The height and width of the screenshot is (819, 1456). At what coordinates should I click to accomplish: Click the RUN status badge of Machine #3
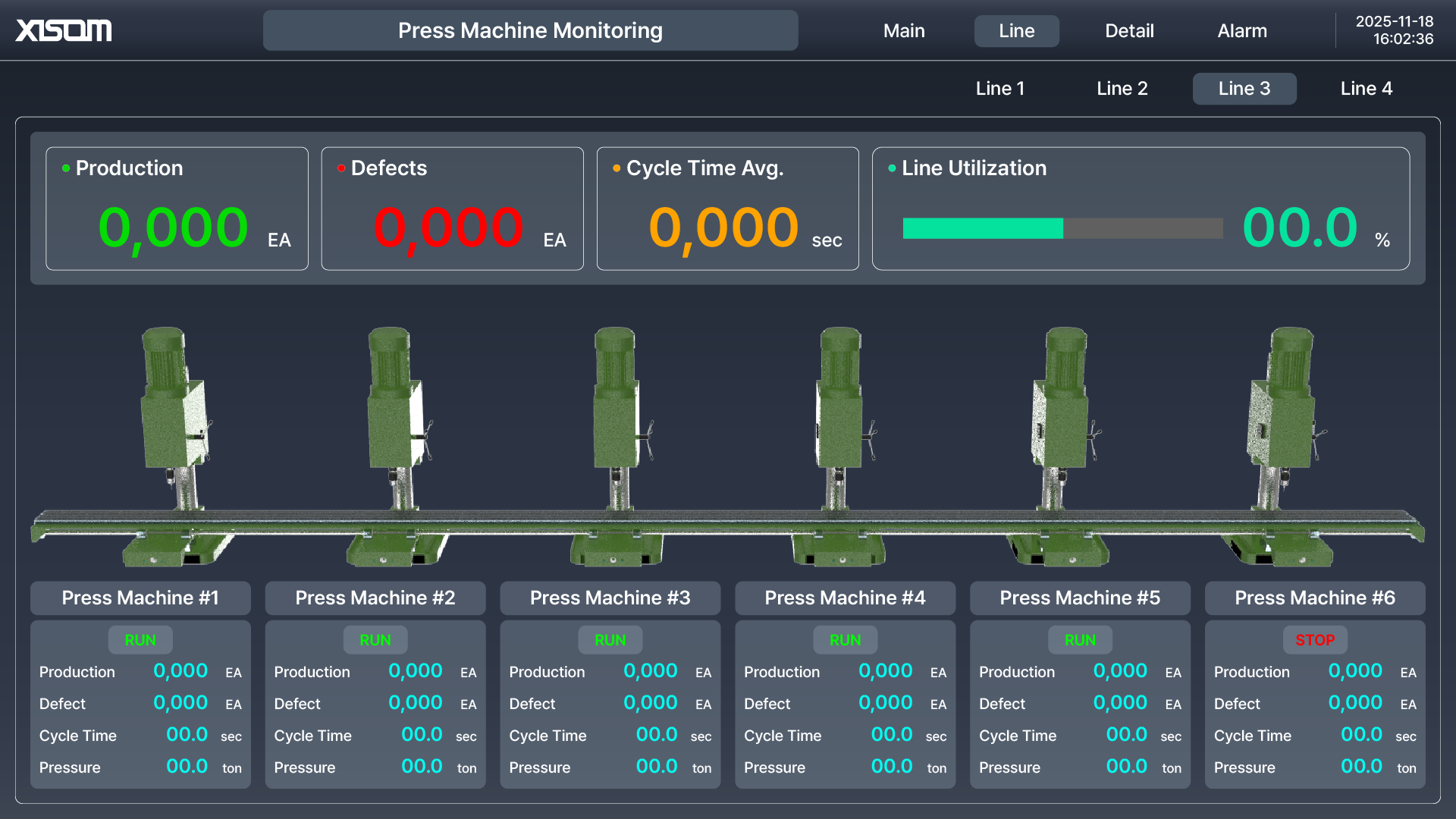(610, 640)
